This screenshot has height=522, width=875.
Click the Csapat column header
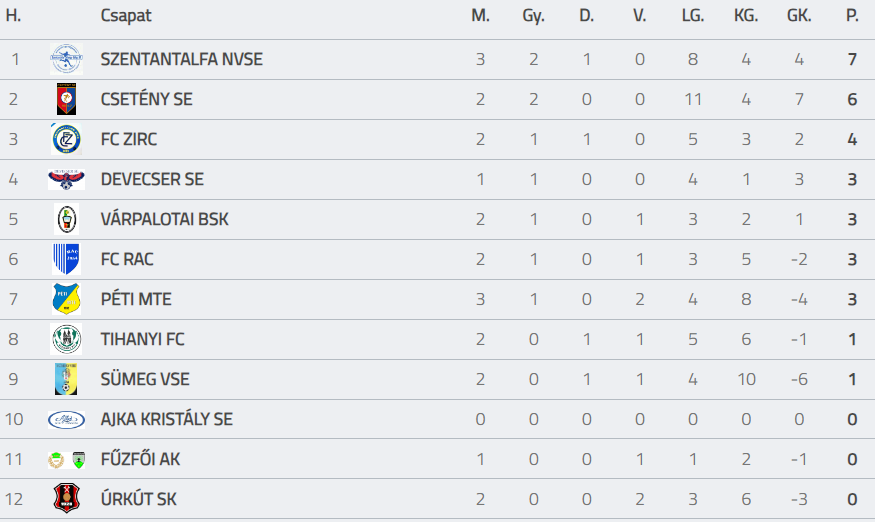click(126, 16)
